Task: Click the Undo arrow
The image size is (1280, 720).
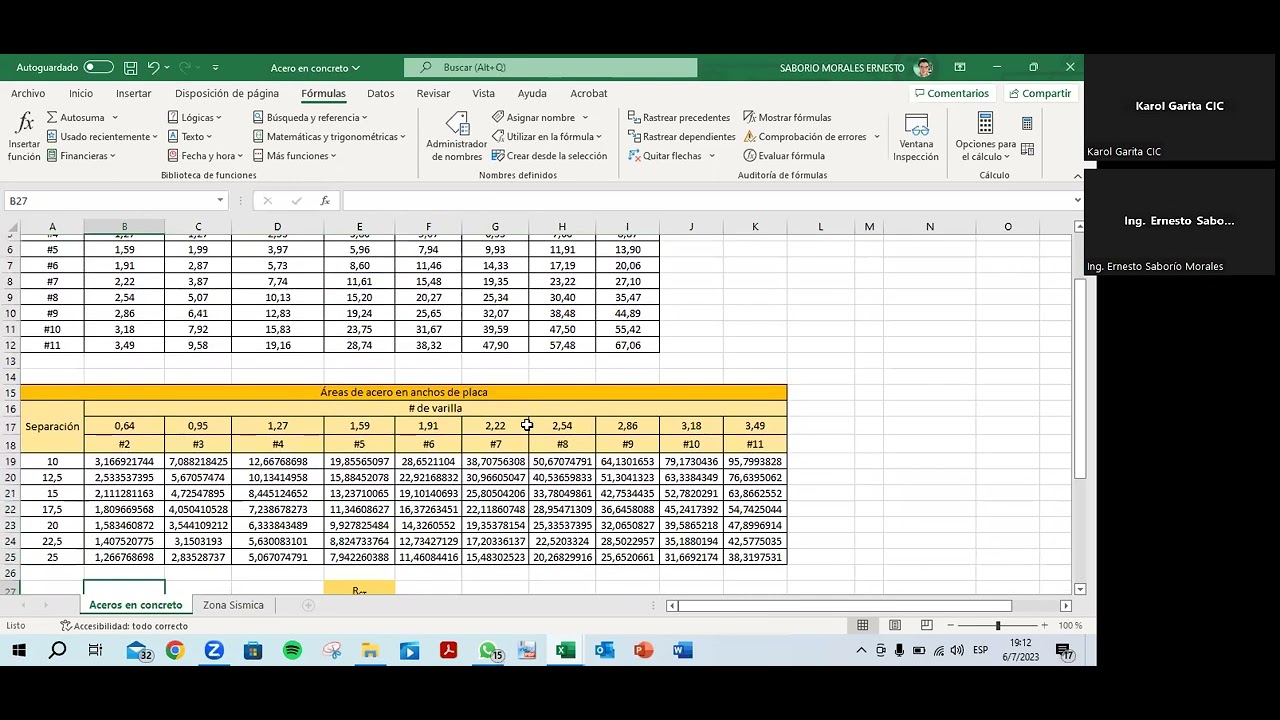Action: [153, 68]
